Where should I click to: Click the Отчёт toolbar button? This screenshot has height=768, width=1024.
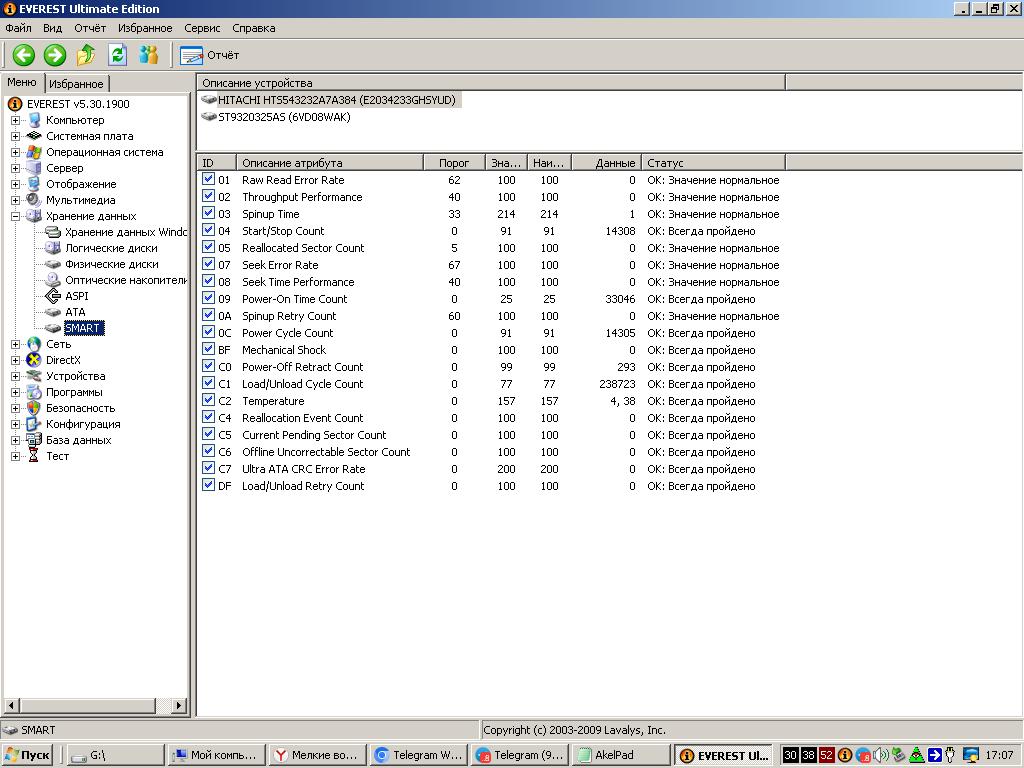(x=211, y=55)
